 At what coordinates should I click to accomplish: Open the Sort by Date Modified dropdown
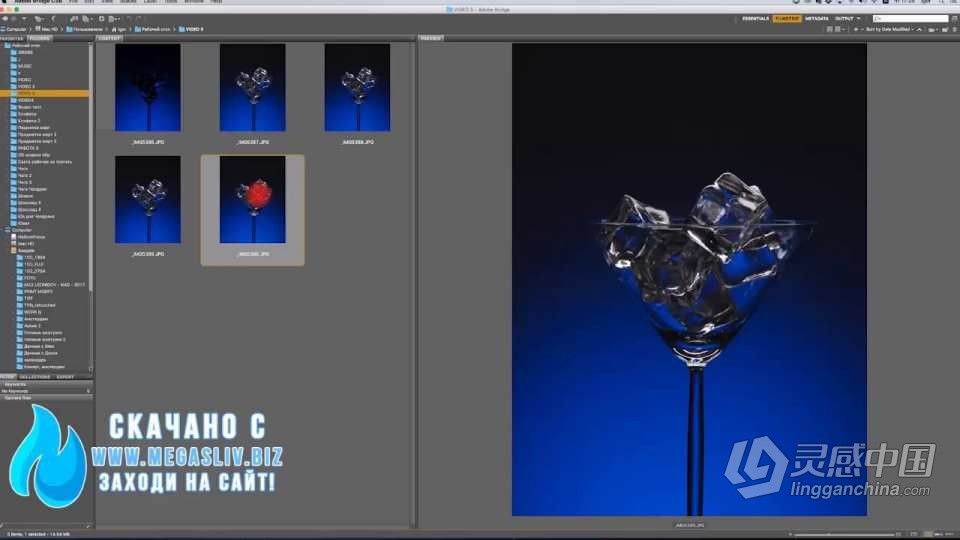tap(880, 30)
